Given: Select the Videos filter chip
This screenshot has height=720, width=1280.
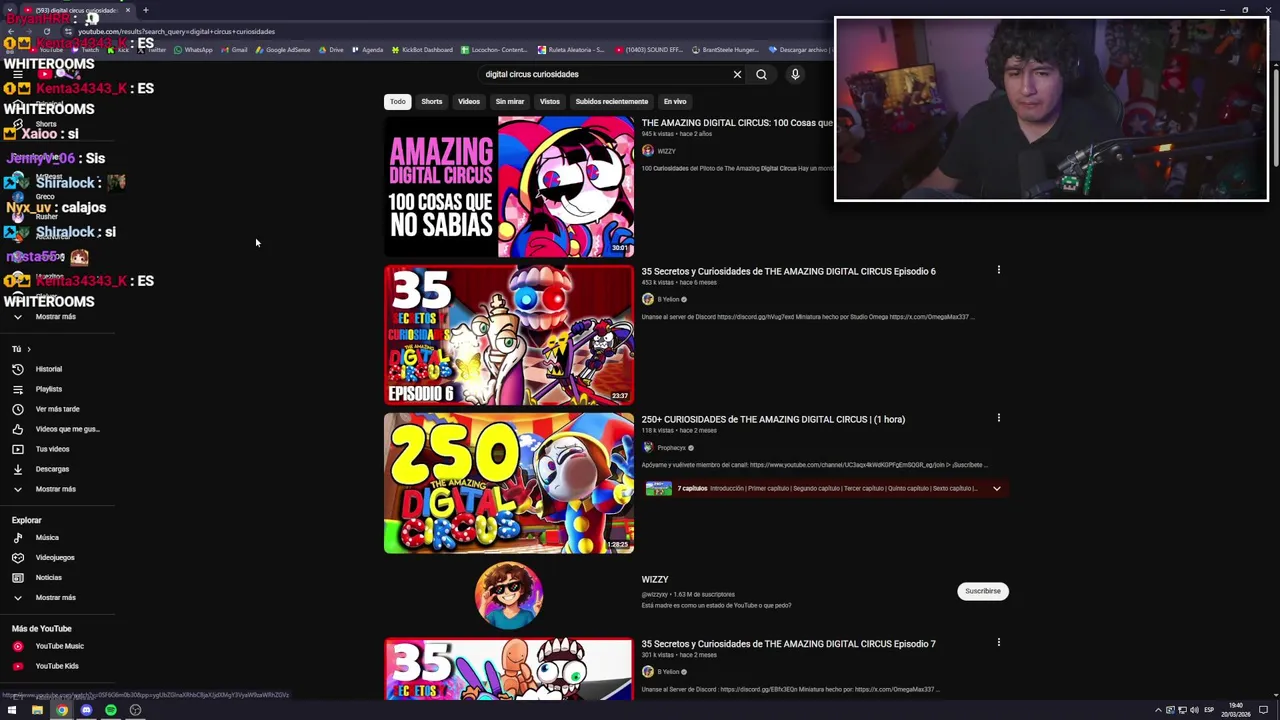Looking at the screenshot, I should [x=469, y=101].
